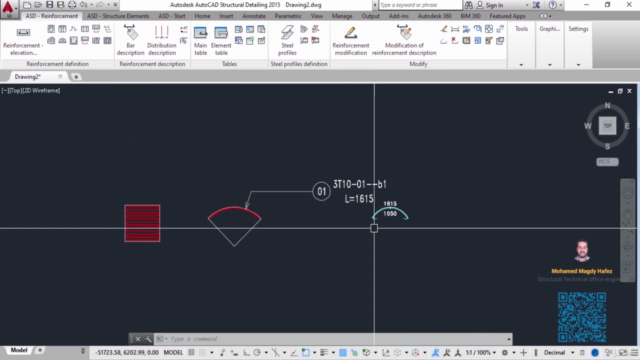
Task: Open the Manage ribbon tab
Action: click(x=342, y=16)
